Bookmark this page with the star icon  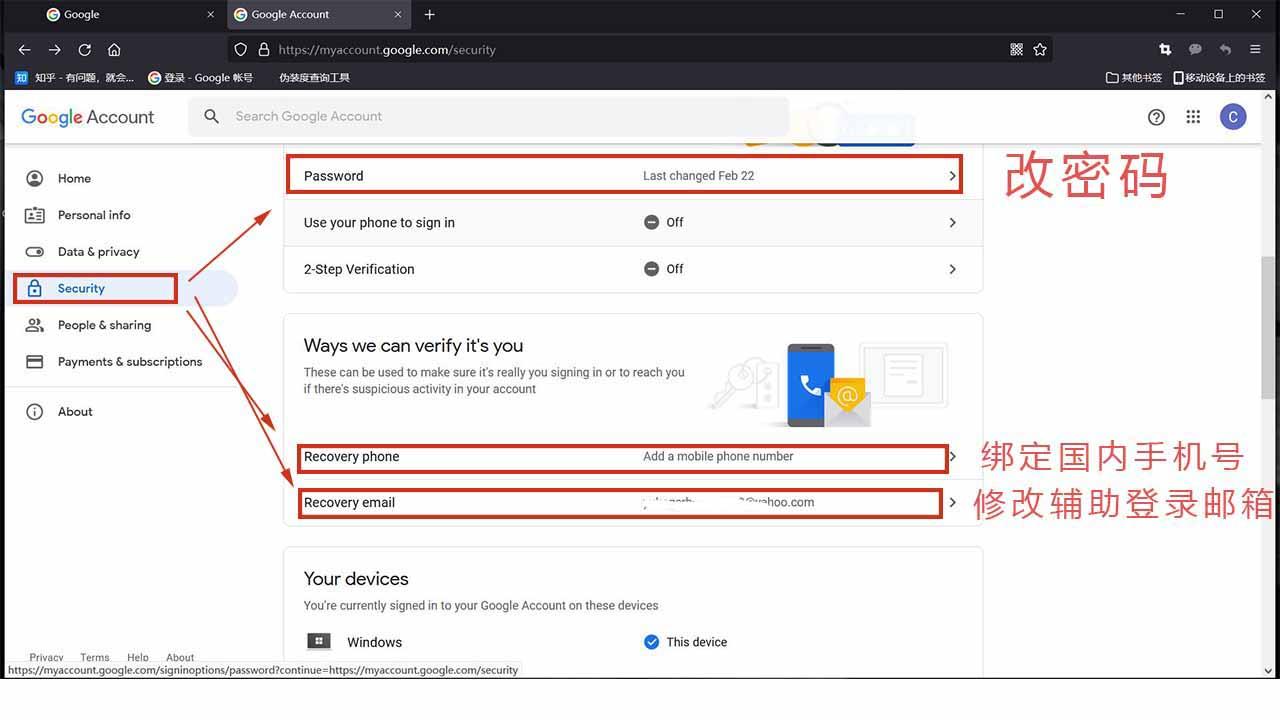point(1040,49)
